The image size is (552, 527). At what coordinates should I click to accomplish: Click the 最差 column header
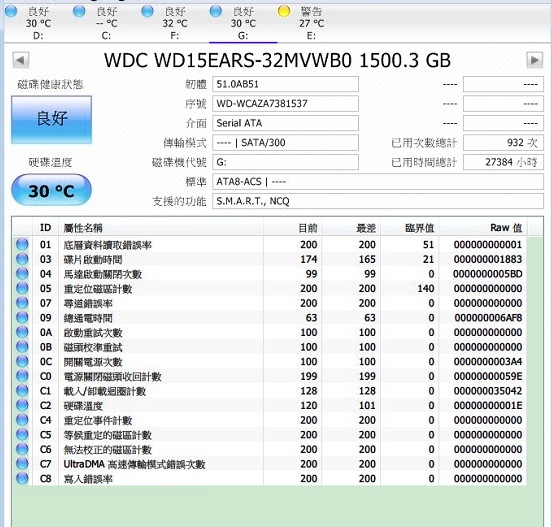click(351, 228)
